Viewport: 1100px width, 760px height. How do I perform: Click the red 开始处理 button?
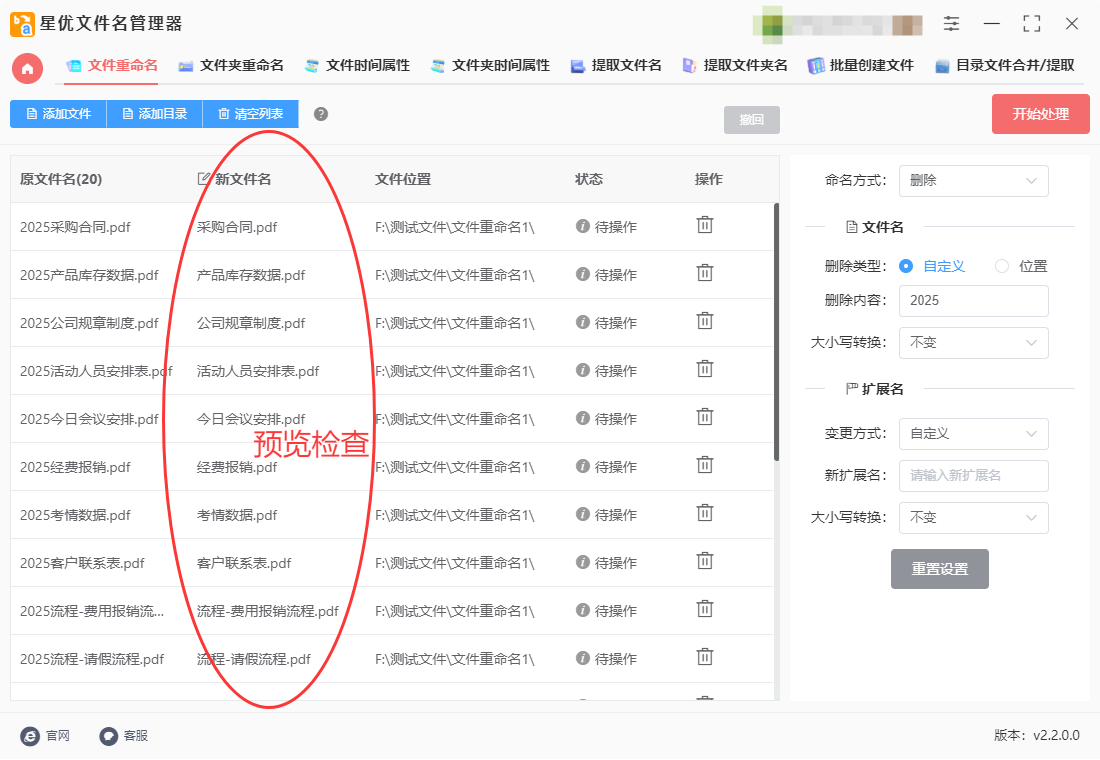tap(1040, 114)
